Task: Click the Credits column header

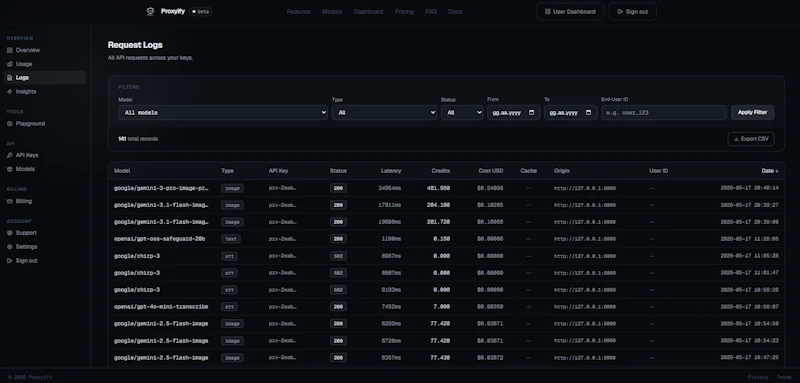Action: click(440, 171)
